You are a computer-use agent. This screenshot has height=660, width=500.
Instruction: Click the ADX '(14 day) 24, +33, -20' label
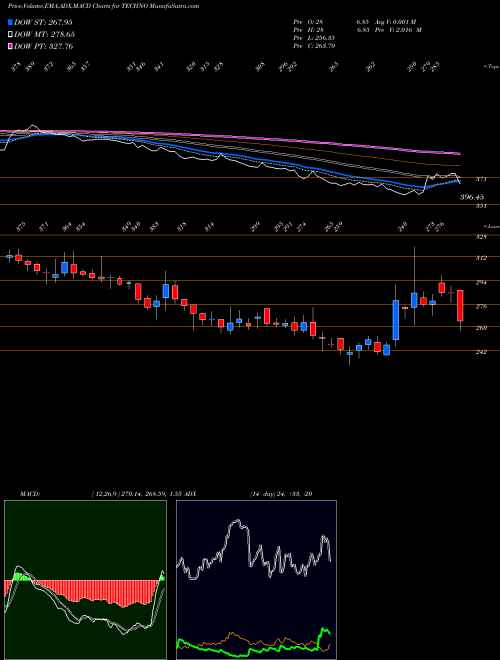[280, 493]
